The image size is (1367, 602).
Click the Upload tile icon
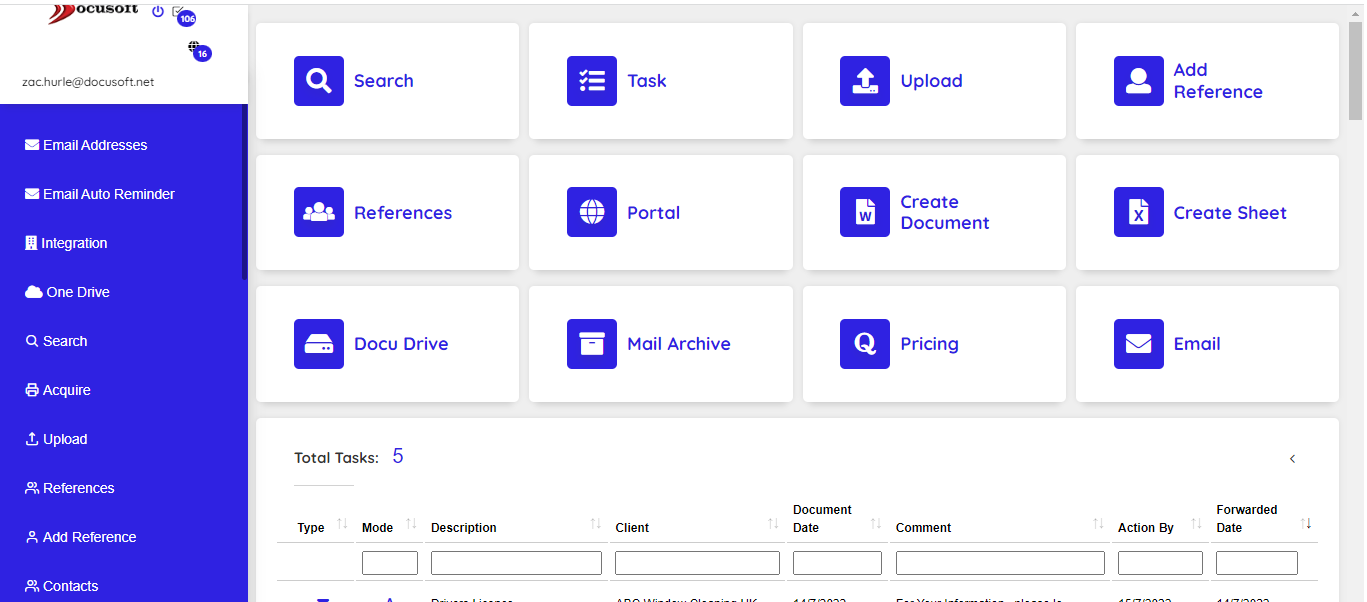click(x=864, y=81)
